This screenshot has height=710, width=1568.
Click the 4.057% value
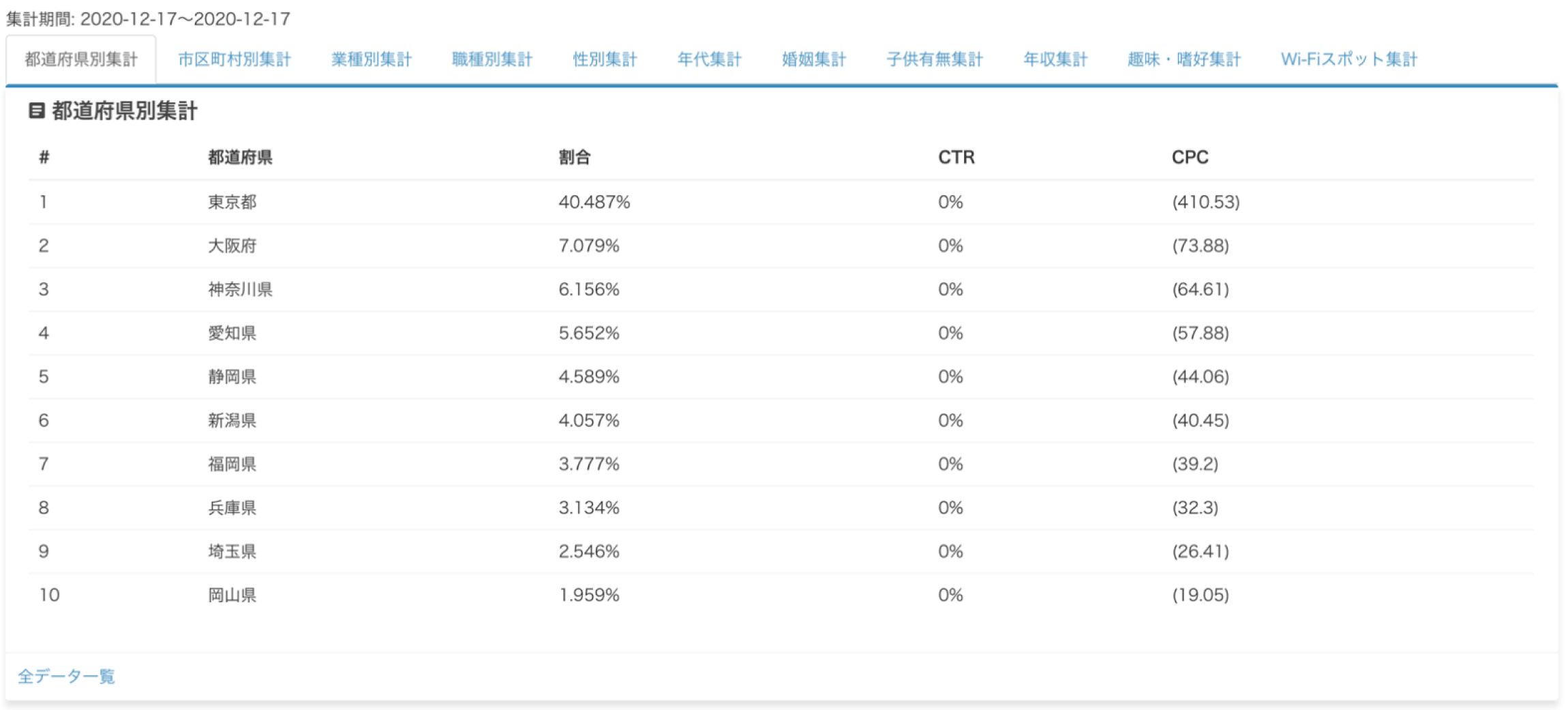coord(588,420)
